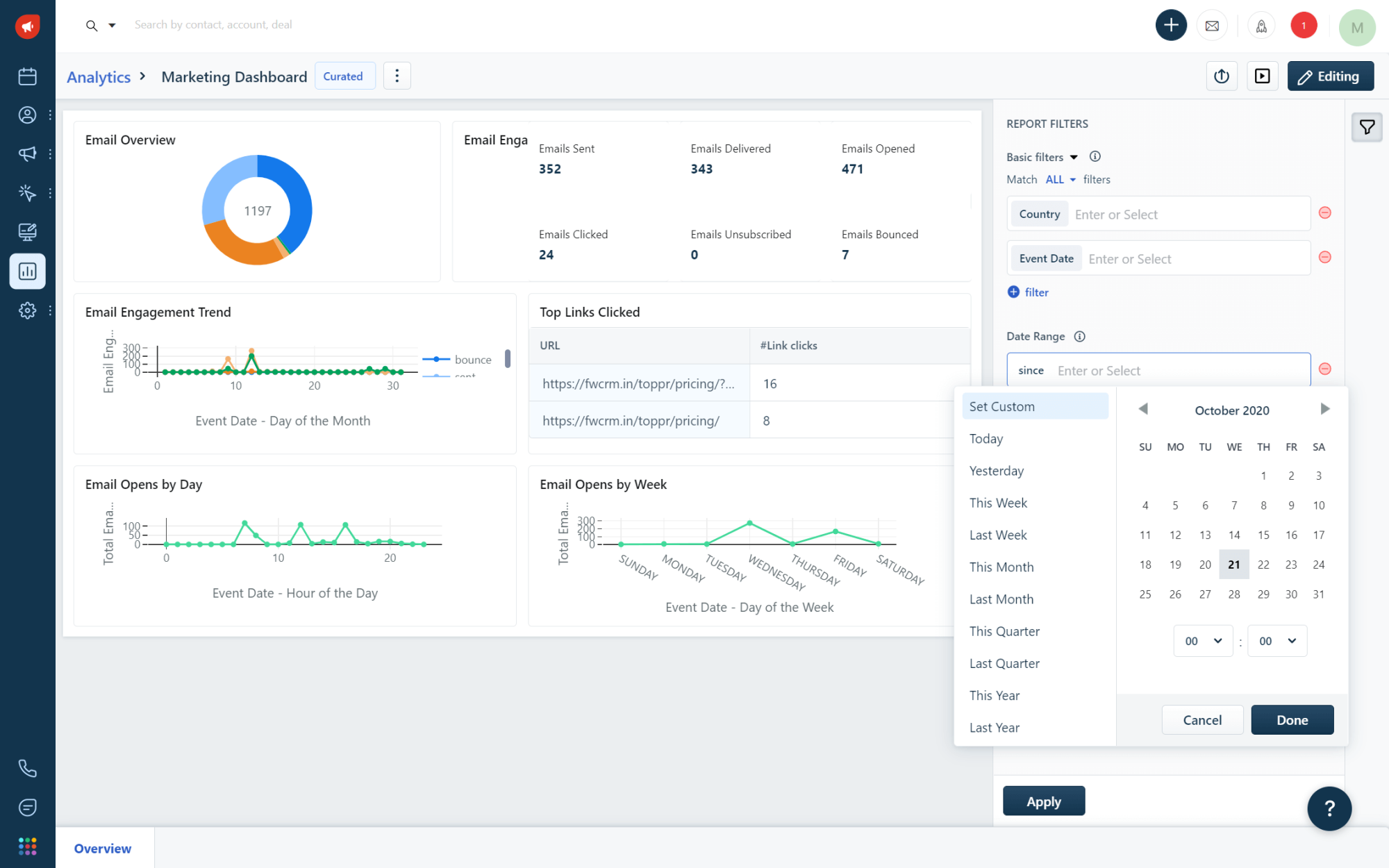This screenshot has width=1389, height=868.
Task: Remove the Event Date filter row
Action: [1324, 258]
